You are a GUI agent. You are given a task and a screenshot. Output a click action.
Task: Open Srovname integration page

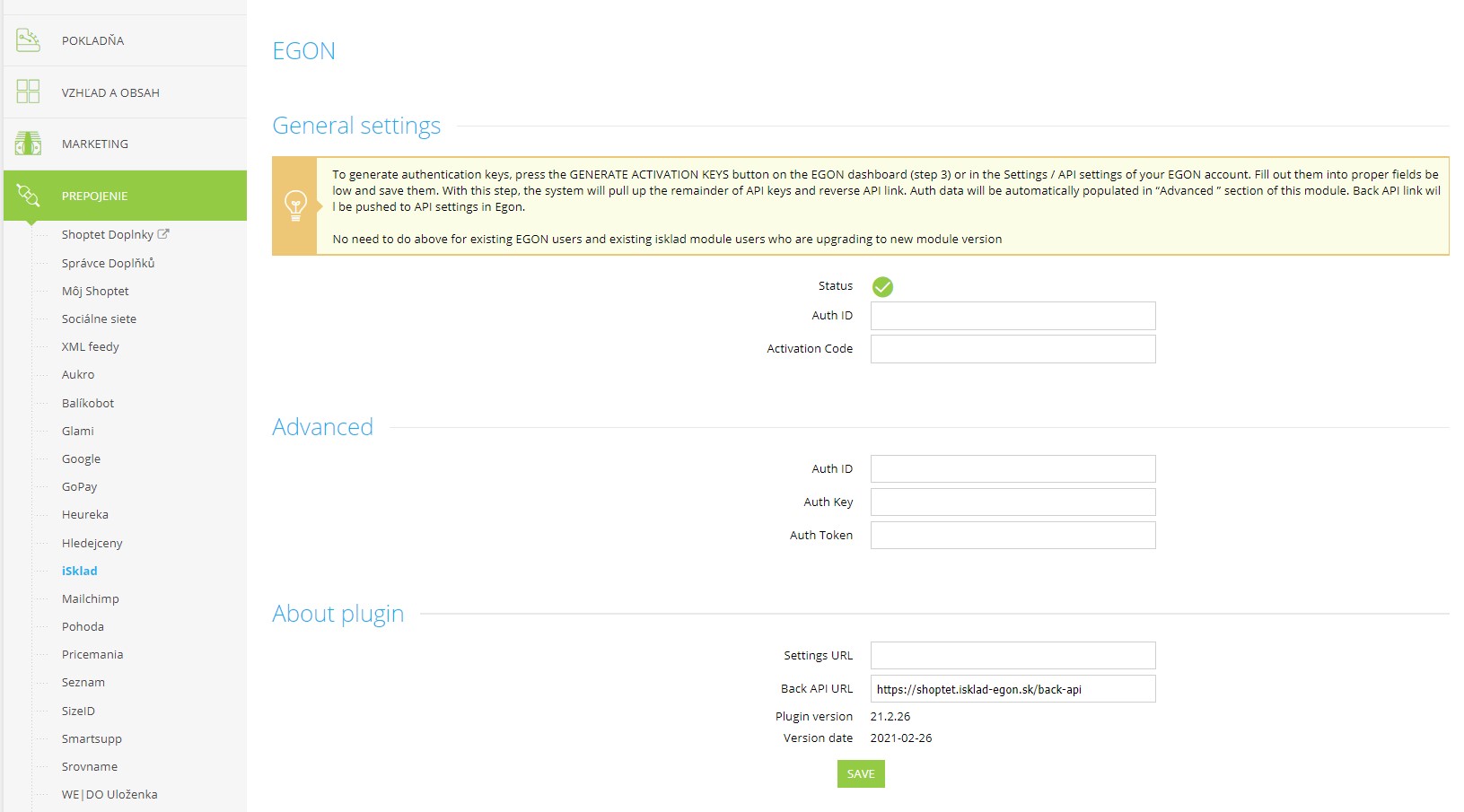point(90,766)
